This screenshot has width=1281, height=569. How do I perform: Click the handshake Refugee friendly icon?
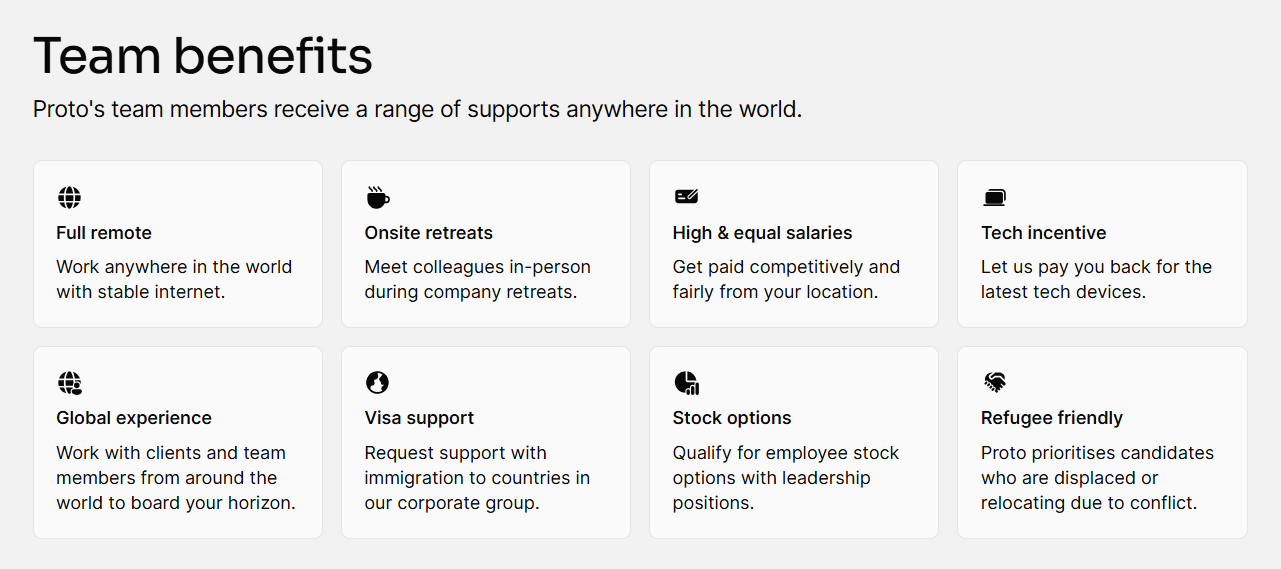994,382
